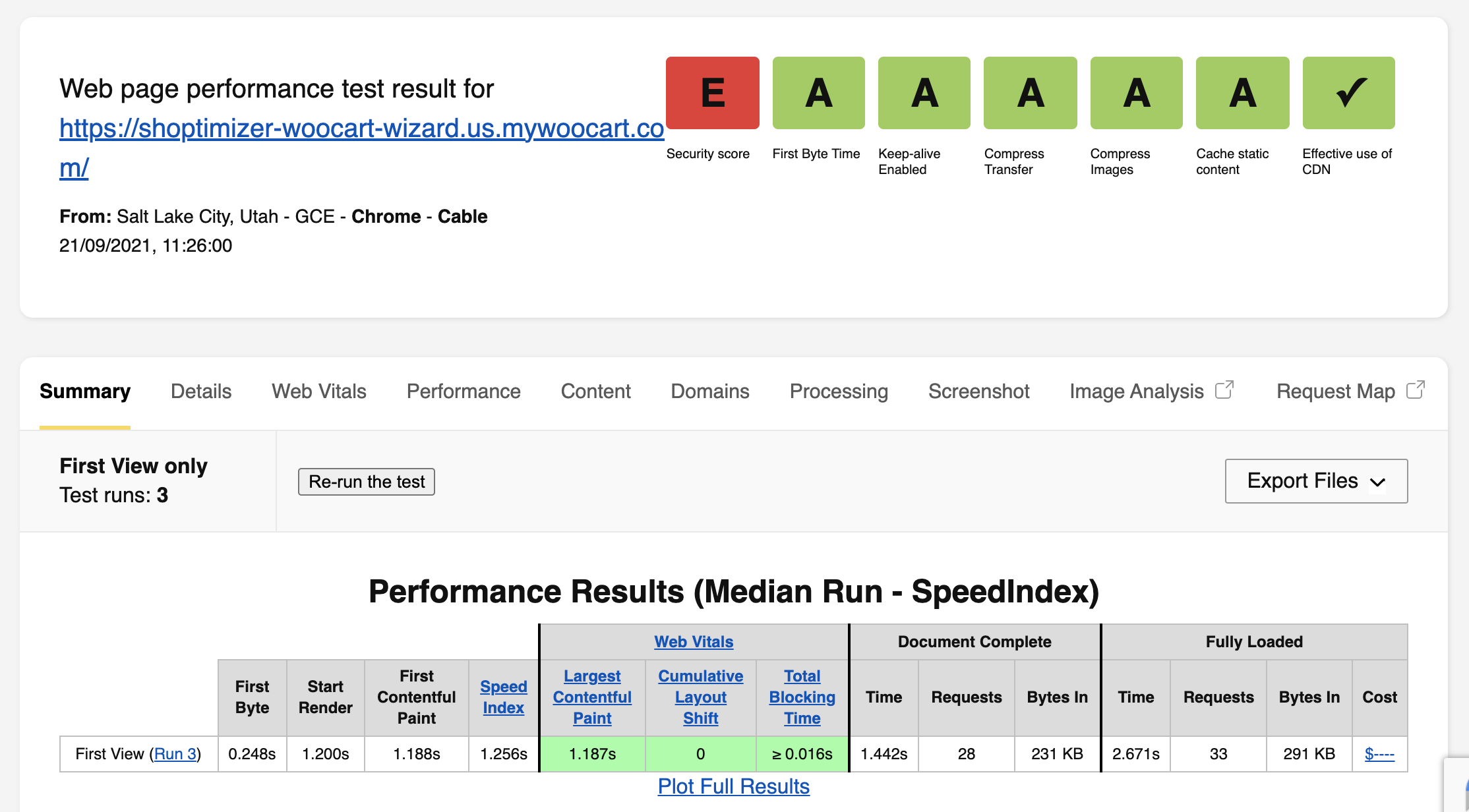The width and height of the screenshot is (1469, 812).
Task: Open the Content tab
Action: pos(596,391)
